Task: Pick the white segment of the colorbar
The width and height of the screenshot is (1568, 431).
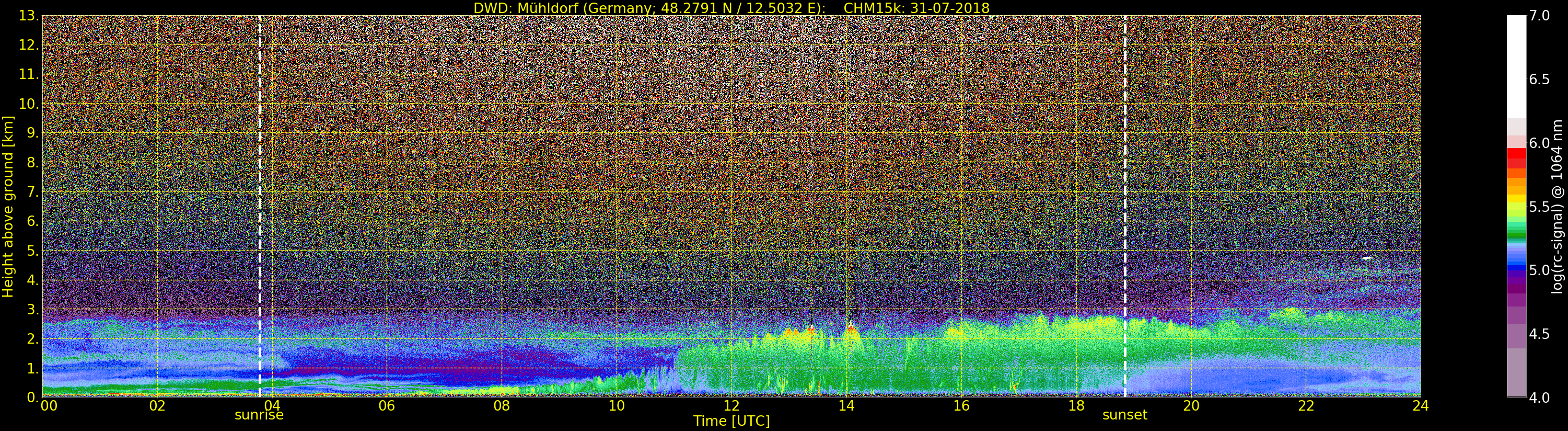Action: tap(1516, 67)
